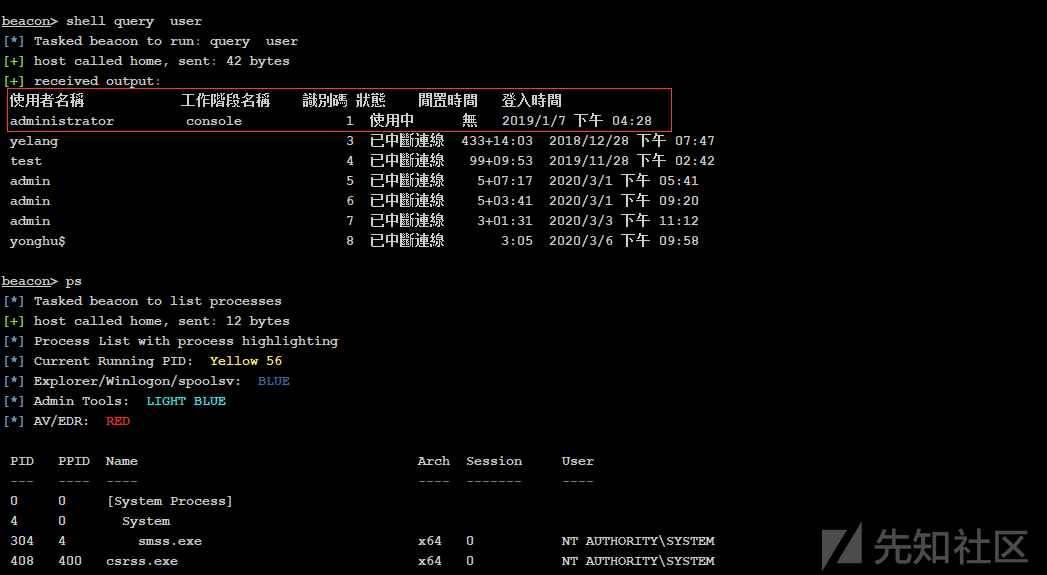Select 'Tasked beacon to run: query user' line

150,41
